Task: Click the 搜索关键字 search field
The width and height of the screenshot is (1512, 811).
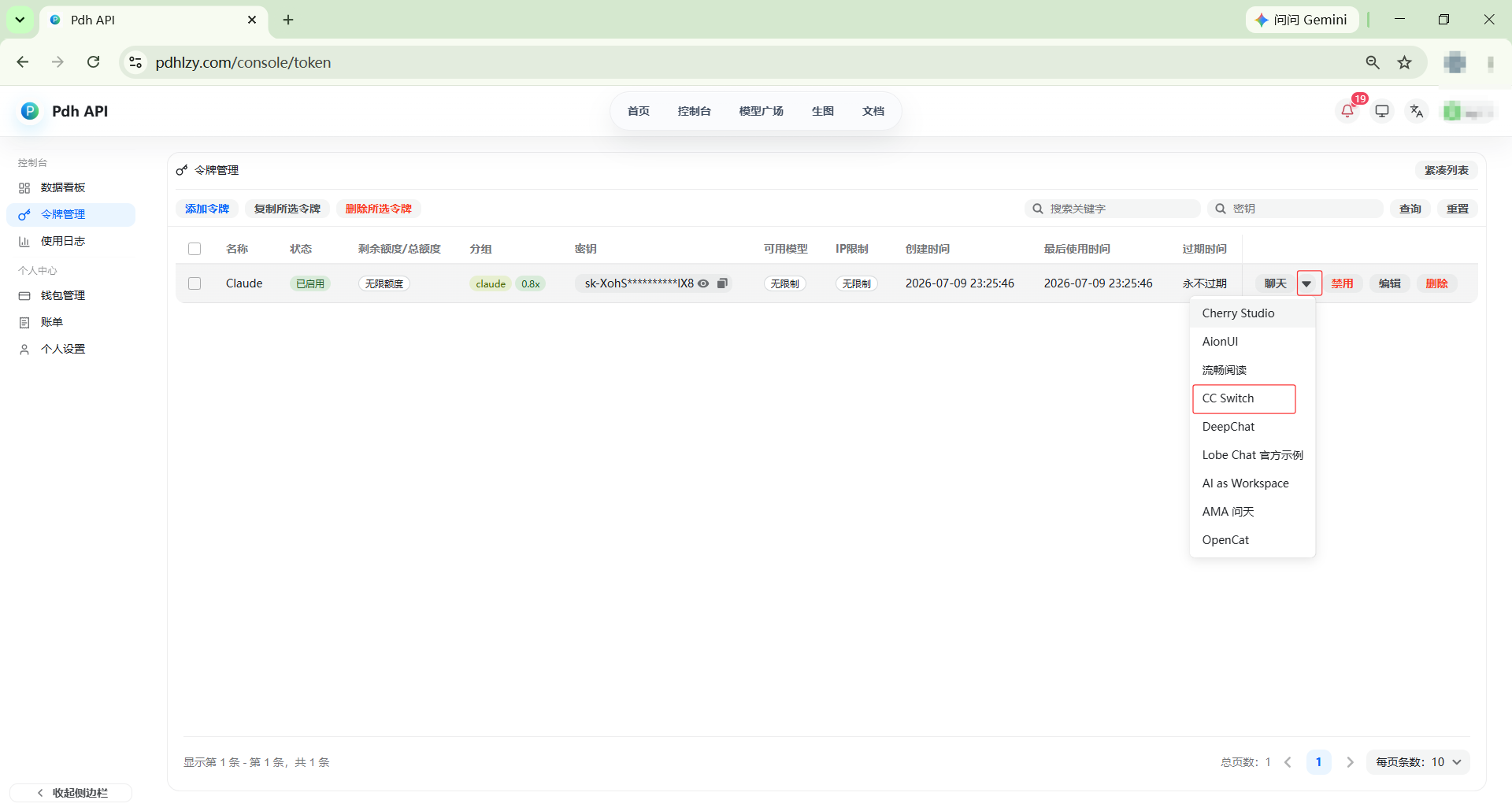Action: tap(1113, 209)
